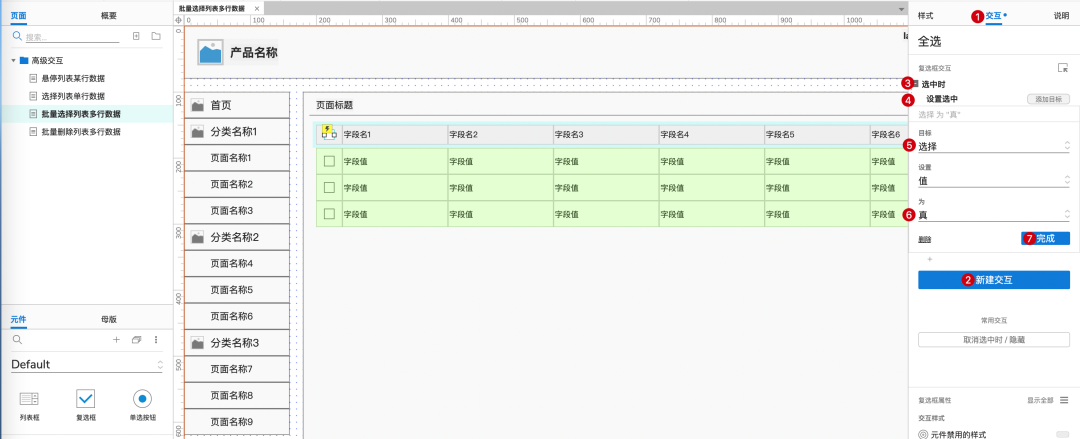Click the plus icon to add a widget library
Screen dimensions: 1080x439
(116, 340)
